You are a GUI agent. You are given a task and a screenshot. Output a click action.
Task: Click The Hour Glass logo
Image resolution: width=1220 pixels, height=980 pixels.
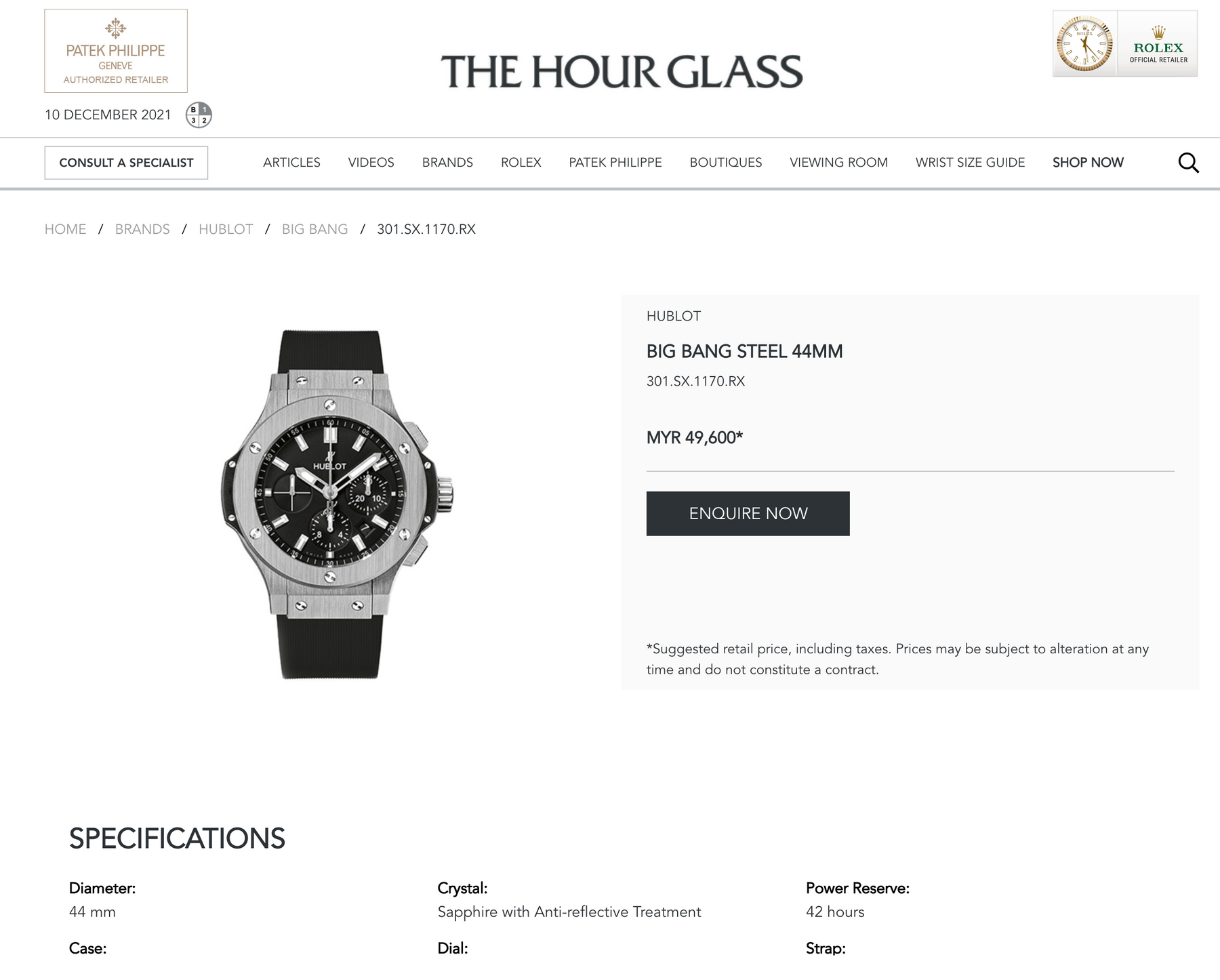[622, 72]
